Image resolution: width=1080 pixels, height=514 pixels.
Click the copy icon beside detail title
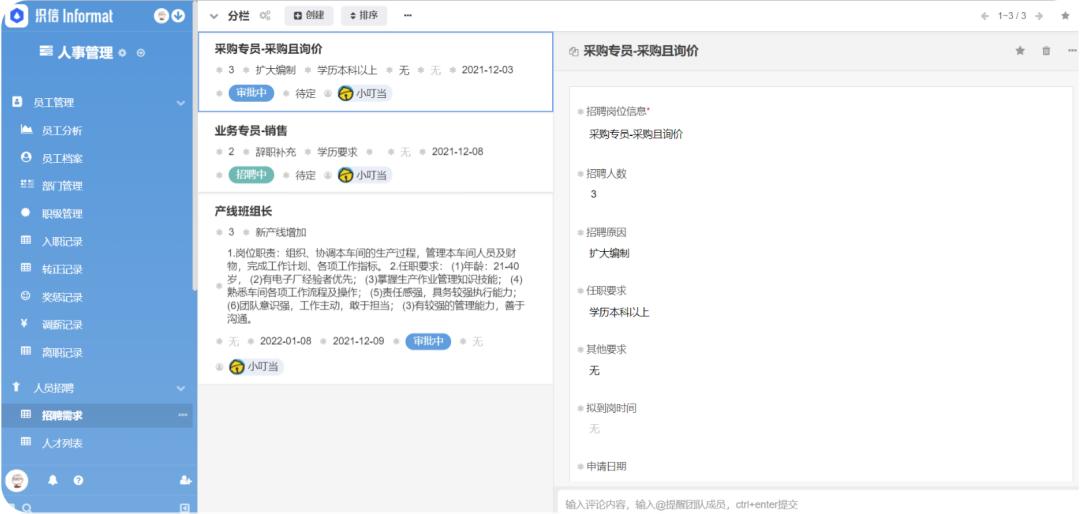(x=573, y=52)
